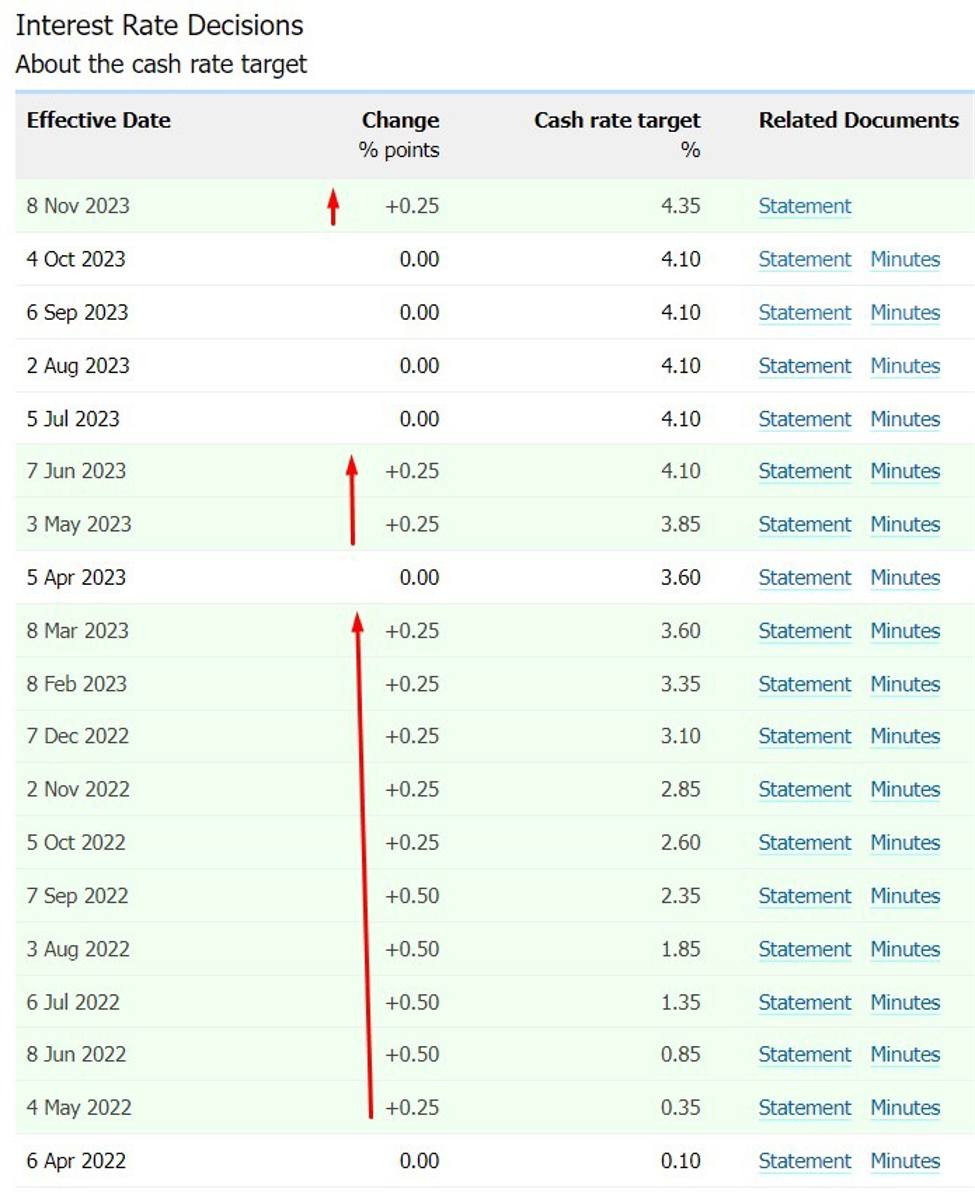Open the Statement for 8 Nov 2023
The image size is (975, 1192).
[805, 206]
